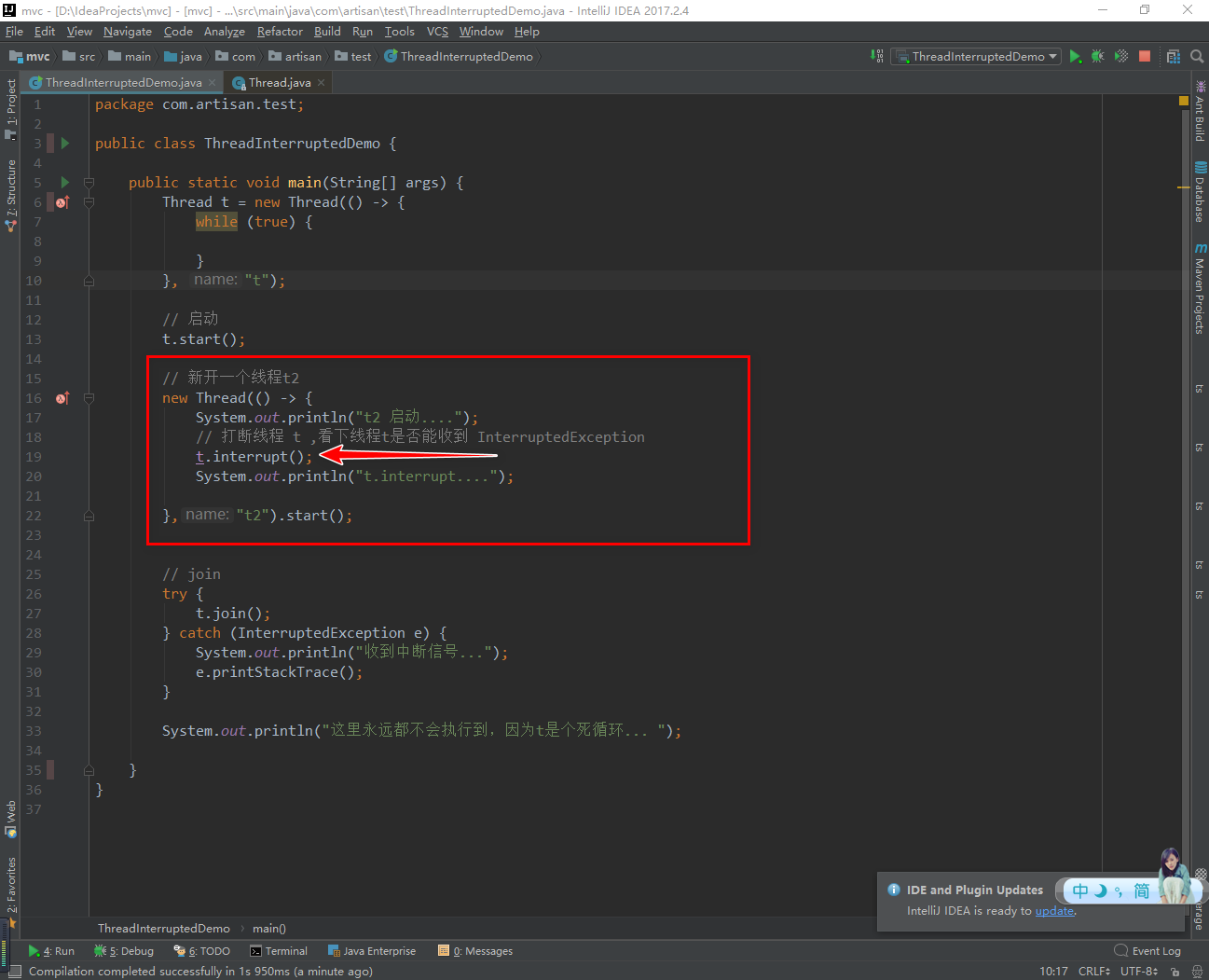Click artisan folder in navigation bar

295,56
